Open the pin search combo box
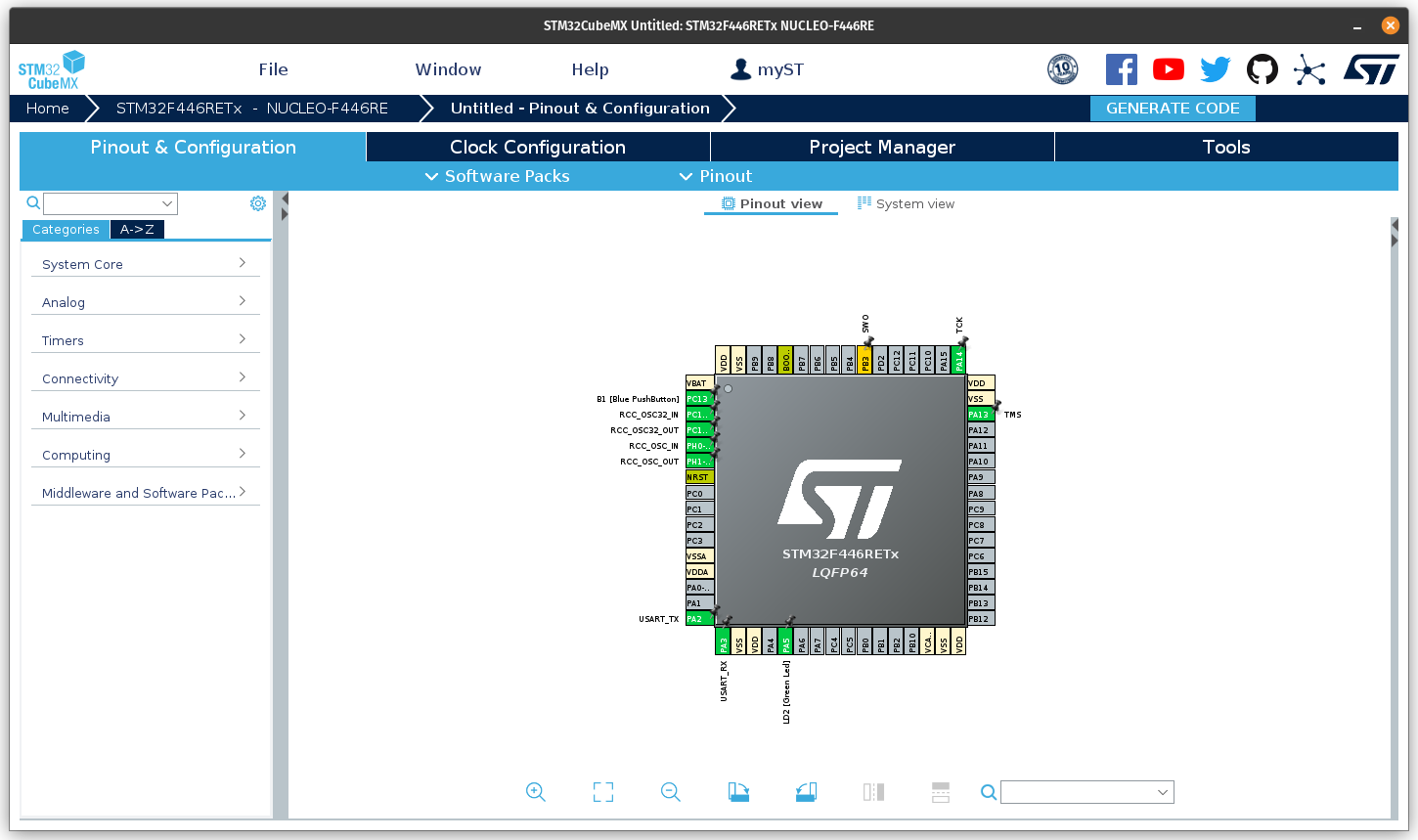 [x=1087, y=792]
